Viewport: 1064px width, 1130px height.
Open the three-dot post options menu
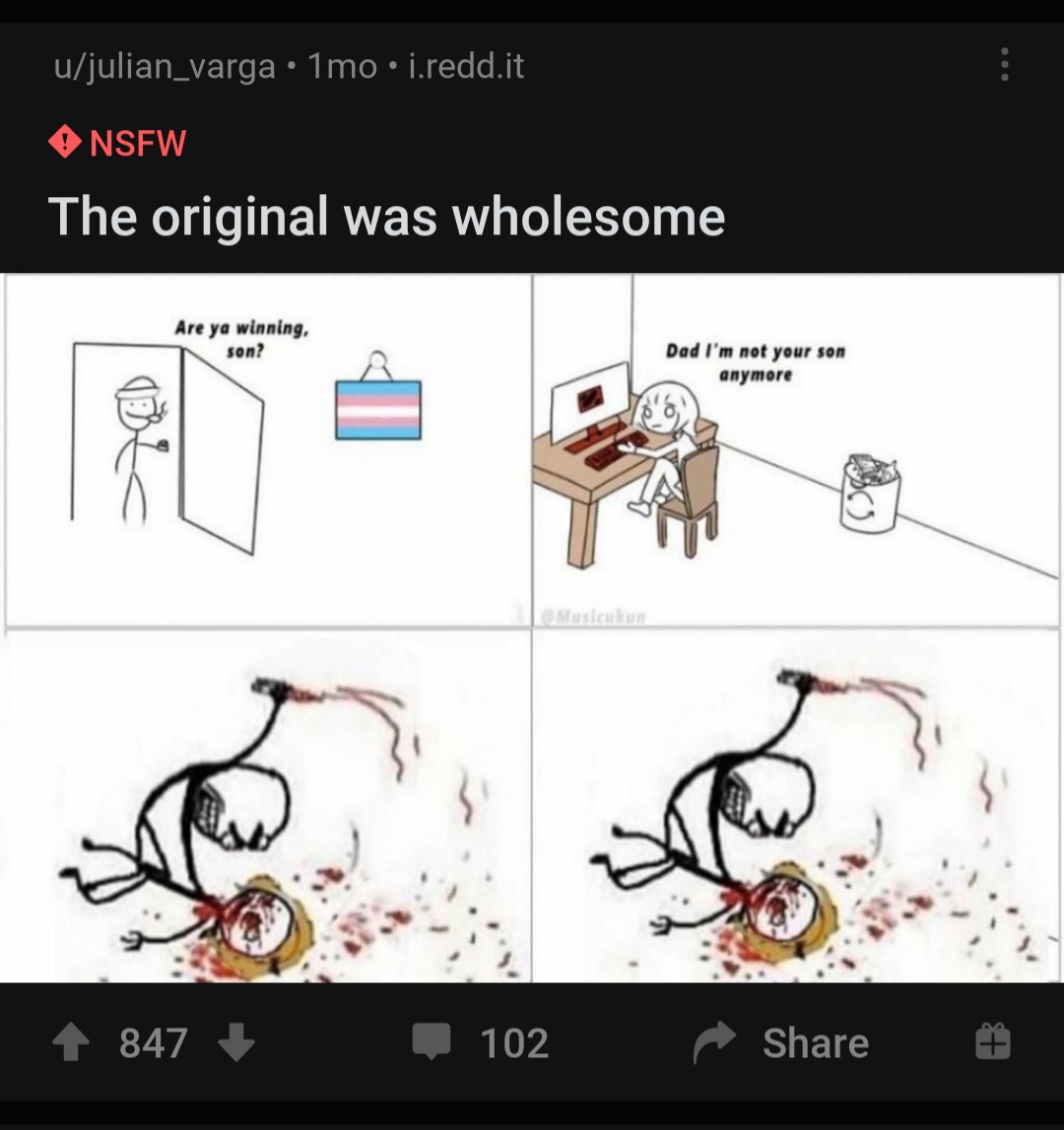1004,65
